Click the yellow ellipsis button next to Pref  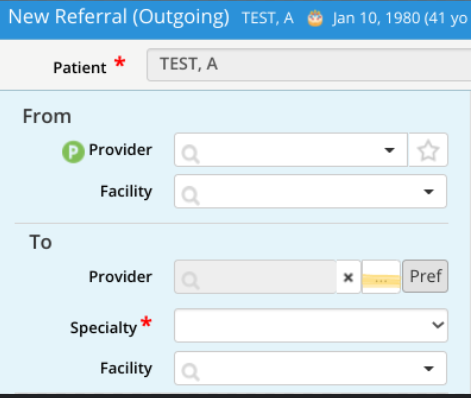[x=381, y=277]
